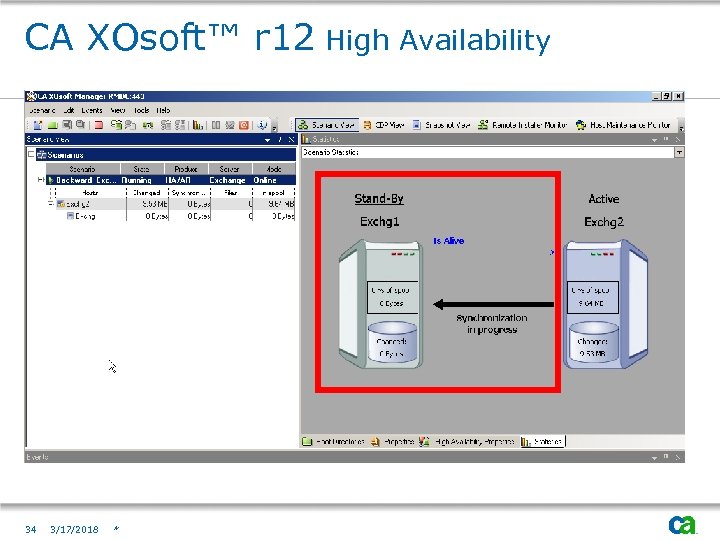Image resolution: width=720 pixels, height=540 pixels.
Task: Click the Is Alive link
Action: click(x=449, y=241)
